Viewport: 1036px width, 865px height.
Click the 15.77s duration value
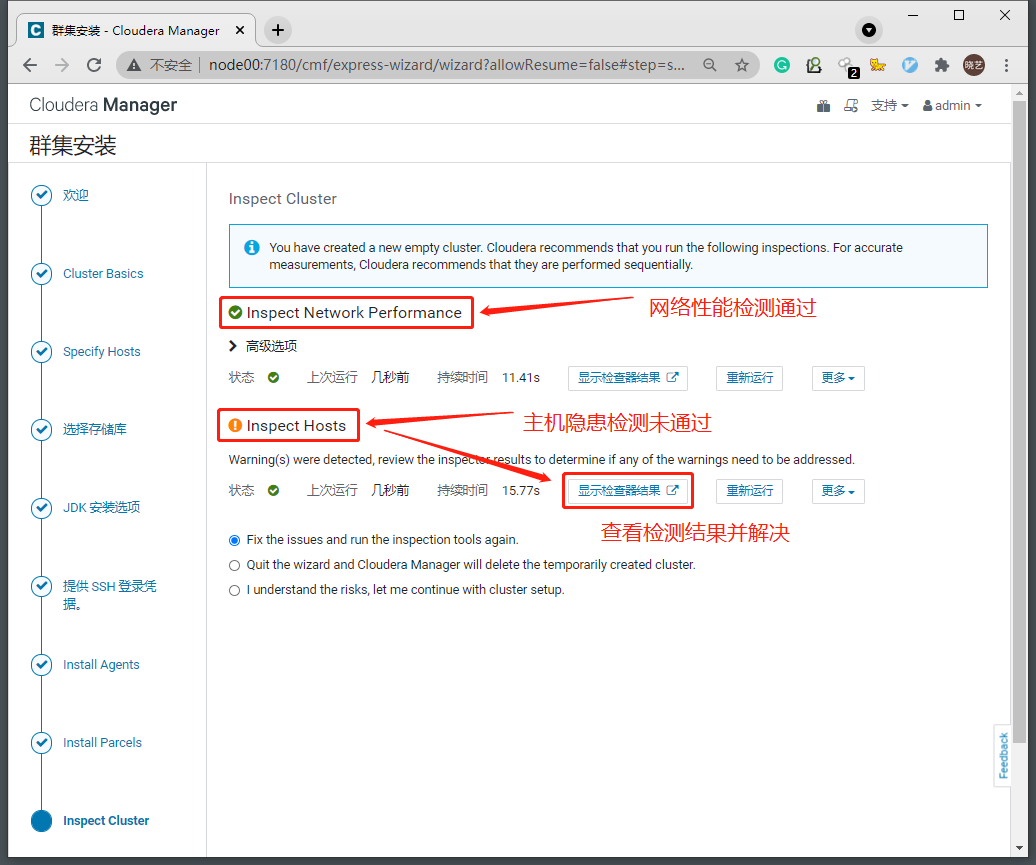click(521, 491)
